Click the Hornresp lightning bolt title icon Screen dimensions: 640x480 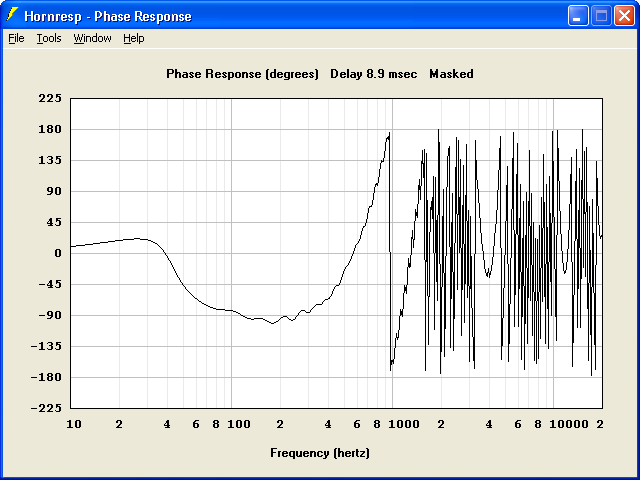point(12,15)
